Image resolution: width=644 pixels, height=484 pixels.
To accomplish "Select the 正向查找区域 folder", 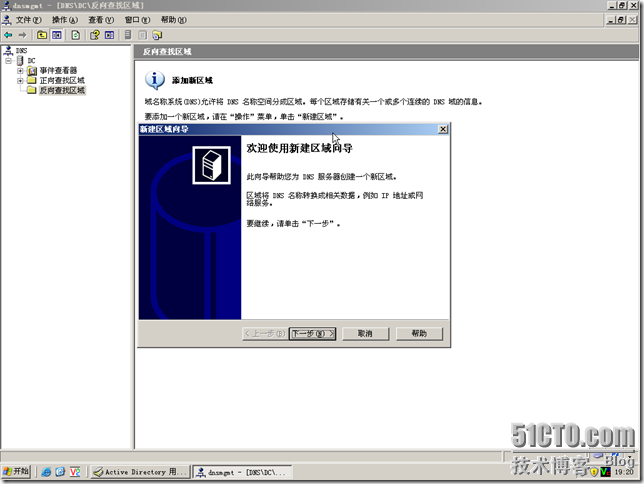I will (62, 80).
